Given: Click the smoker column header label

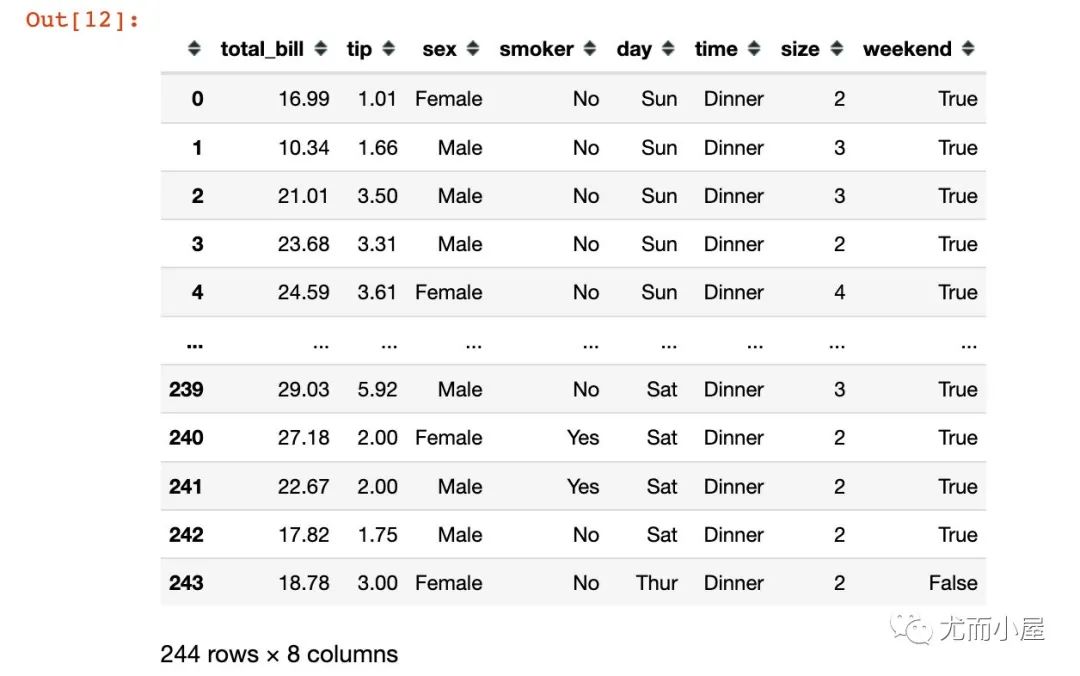Looking at the screenshot, I should click(x=537, y=49).
